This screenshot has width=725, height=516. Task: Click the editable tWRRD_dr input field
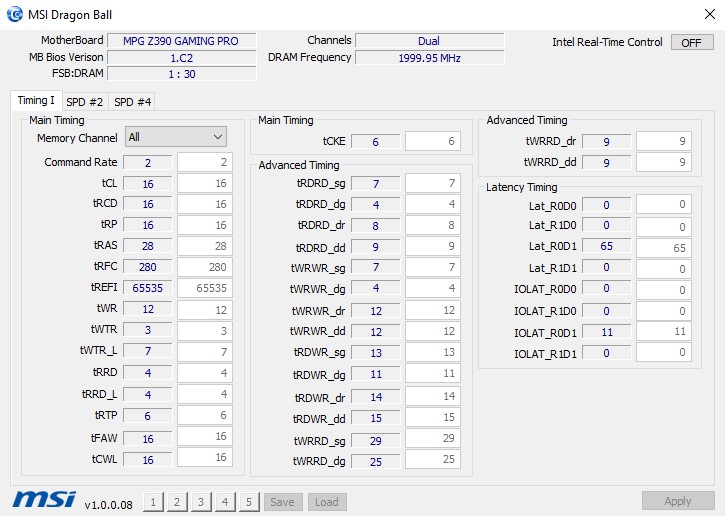pyautogui.click(x=664, y=141)
